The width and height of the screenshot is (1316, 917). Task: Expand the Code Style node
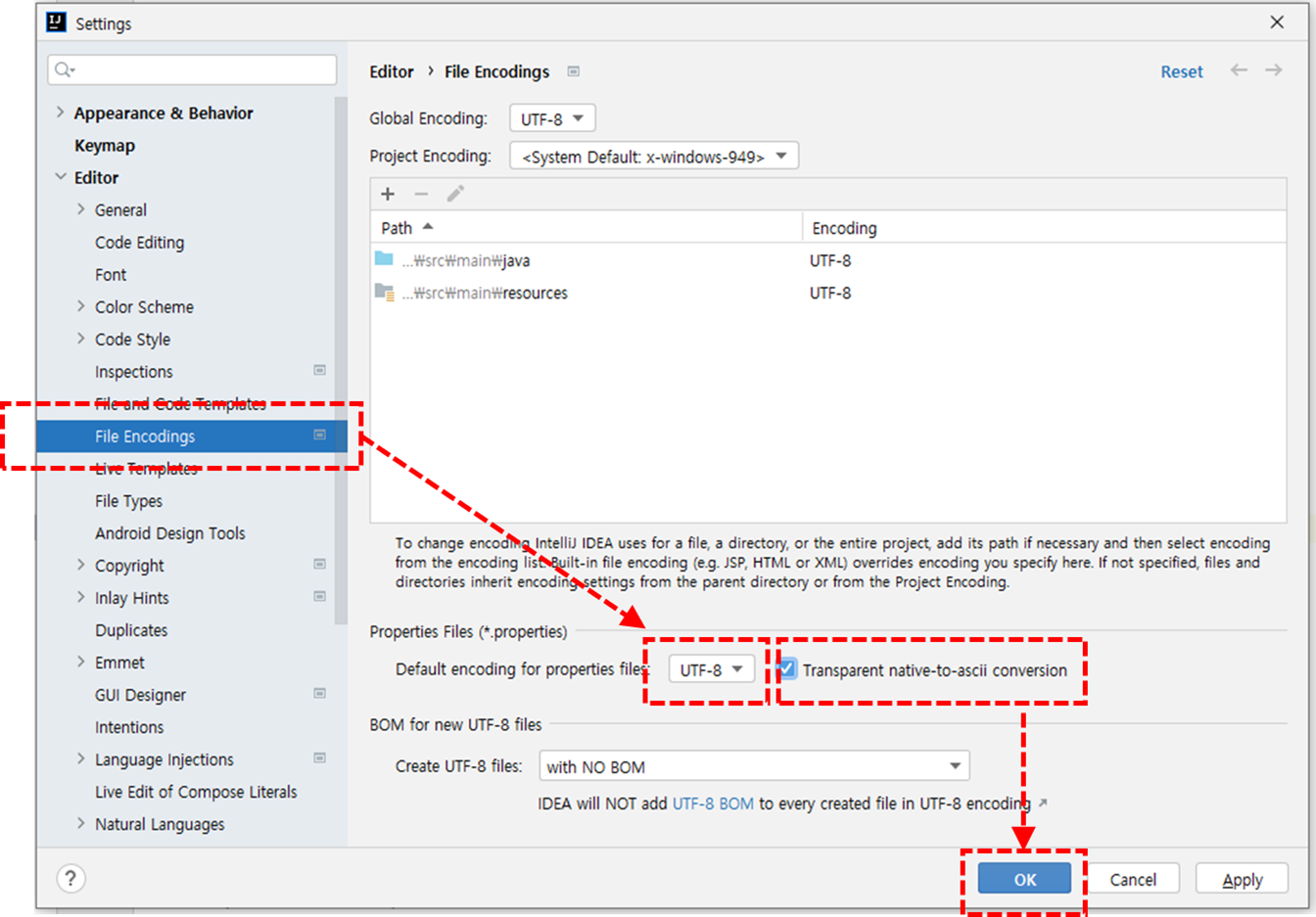pyautogui.click(x=81, y=339)
